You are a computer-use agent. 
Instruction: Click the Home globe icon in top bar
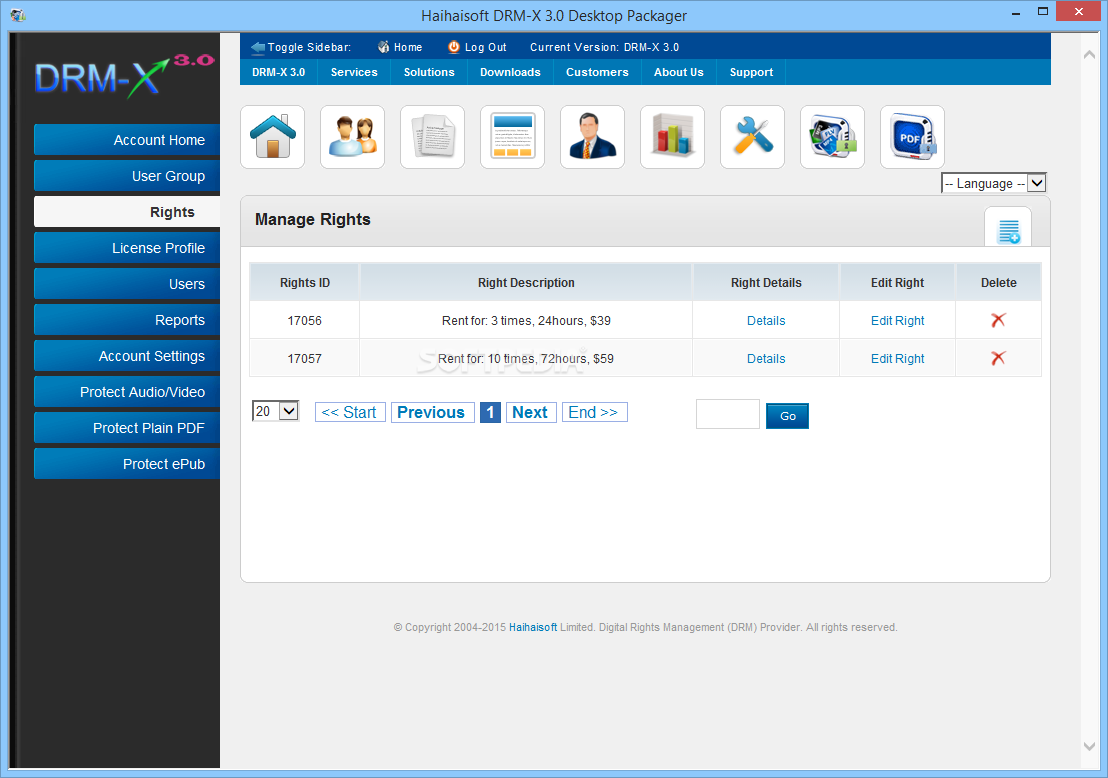383,47
